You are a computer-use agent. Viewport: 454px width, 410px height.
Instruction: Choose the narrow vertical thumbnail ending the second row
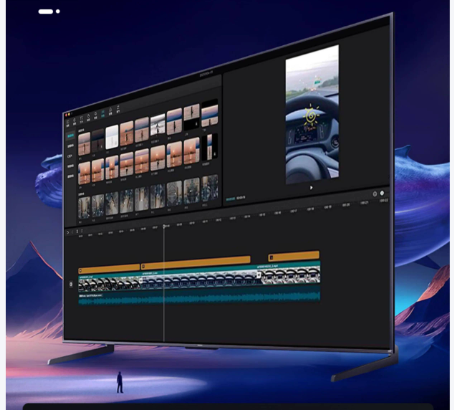(x=210, y=147)
